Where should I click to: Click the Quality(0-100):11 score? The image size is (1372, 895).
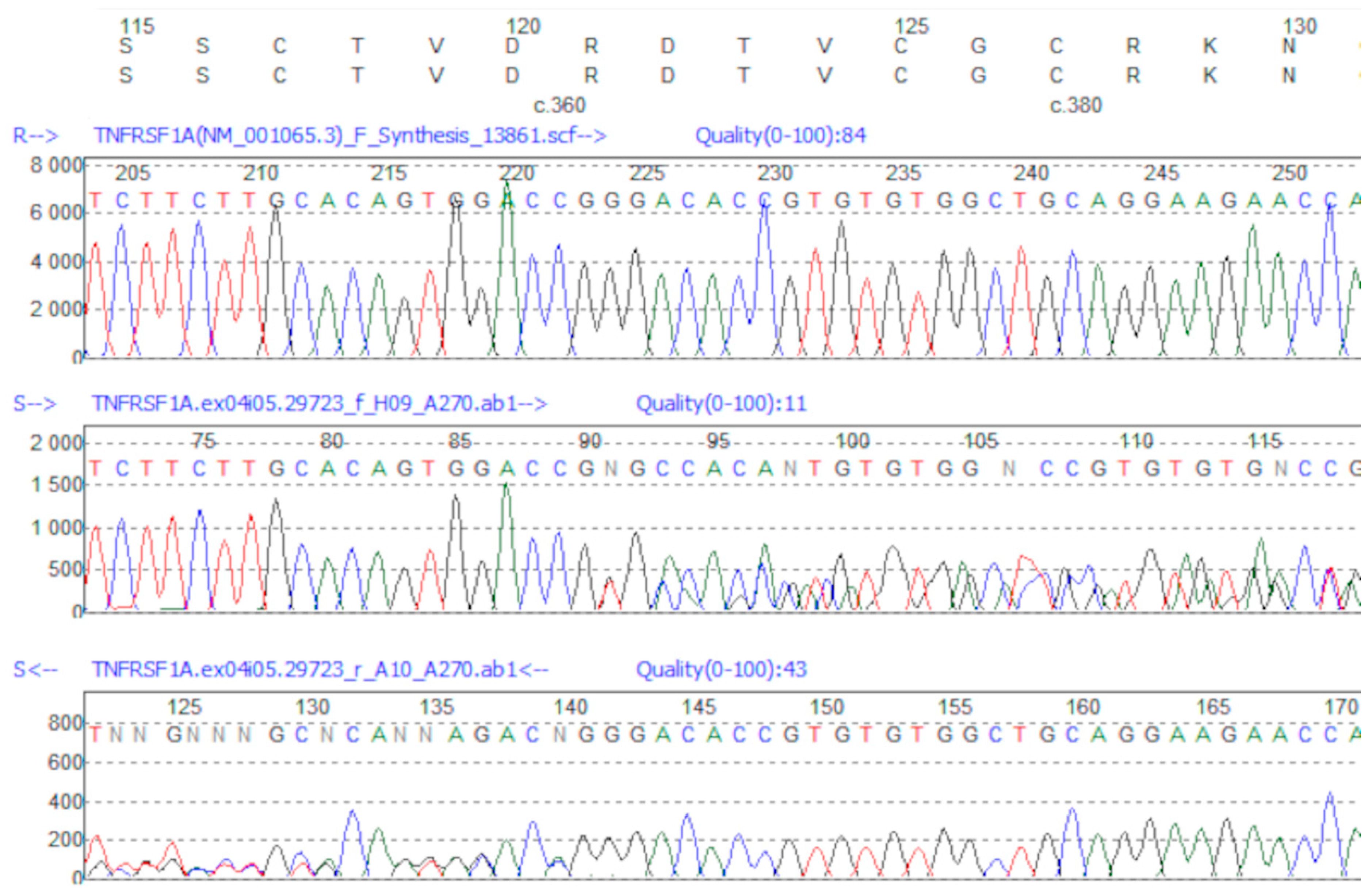point(721,404)
